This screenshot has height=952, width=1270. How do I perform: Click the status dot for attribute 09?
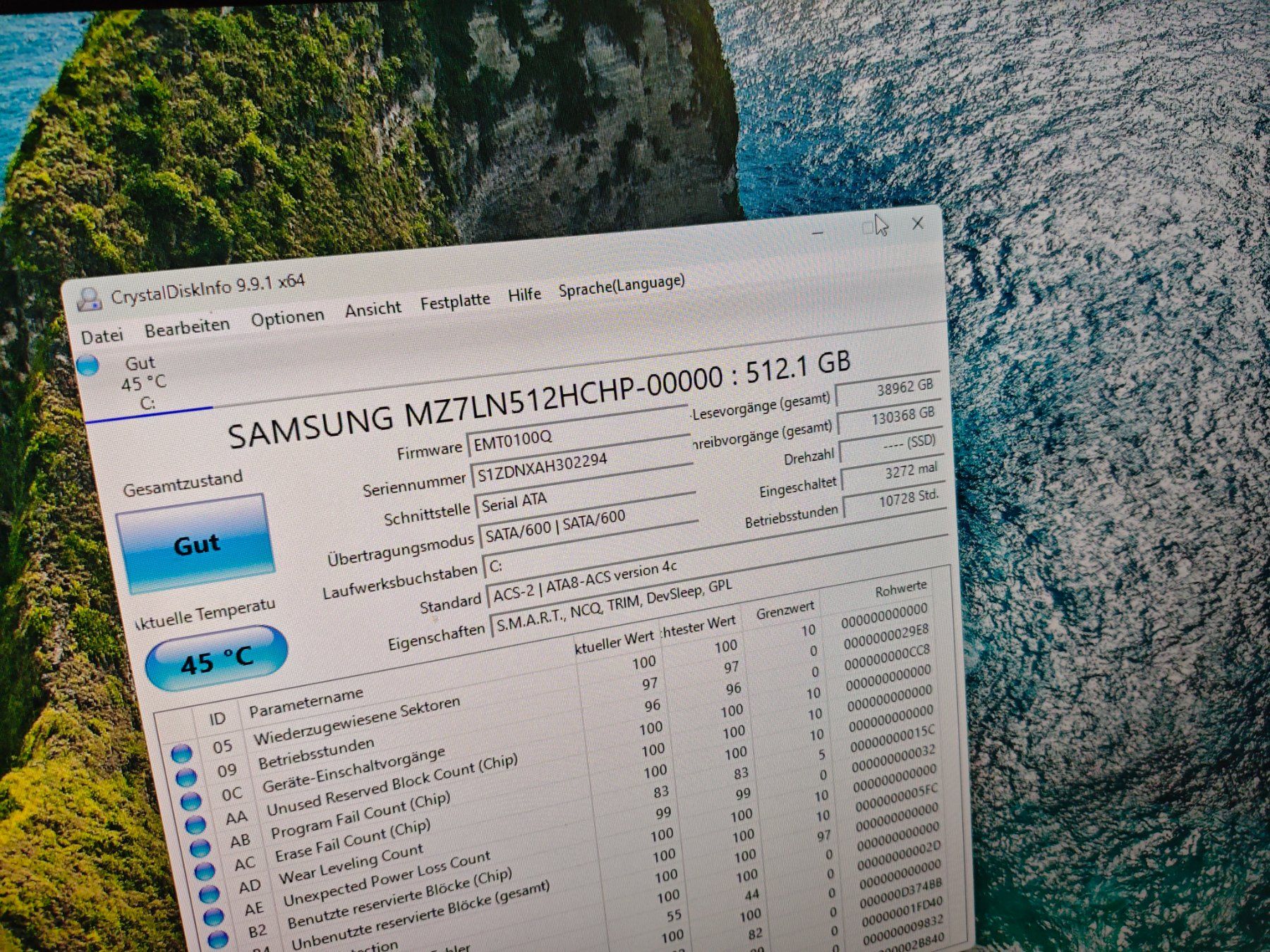click(186, 777)
